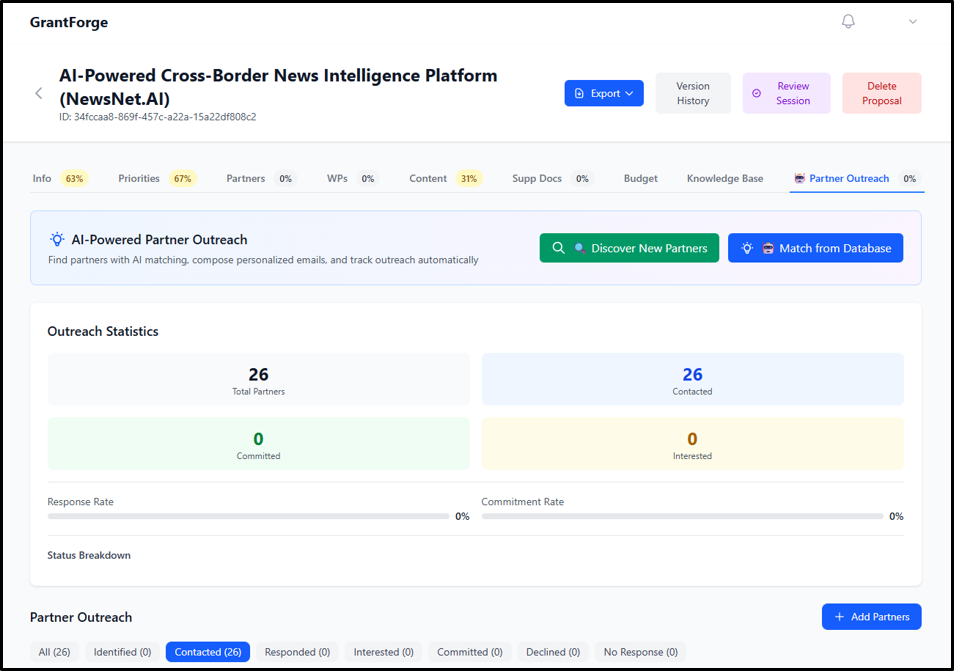
Task: Select the Contacted statistics card showing 26
Action: [x=691, y=379]
